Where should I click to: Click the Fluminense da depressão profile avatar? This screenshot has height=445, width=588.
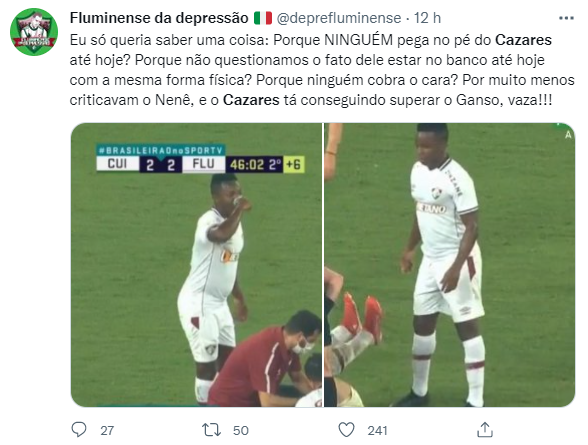[x=34, y=32]
